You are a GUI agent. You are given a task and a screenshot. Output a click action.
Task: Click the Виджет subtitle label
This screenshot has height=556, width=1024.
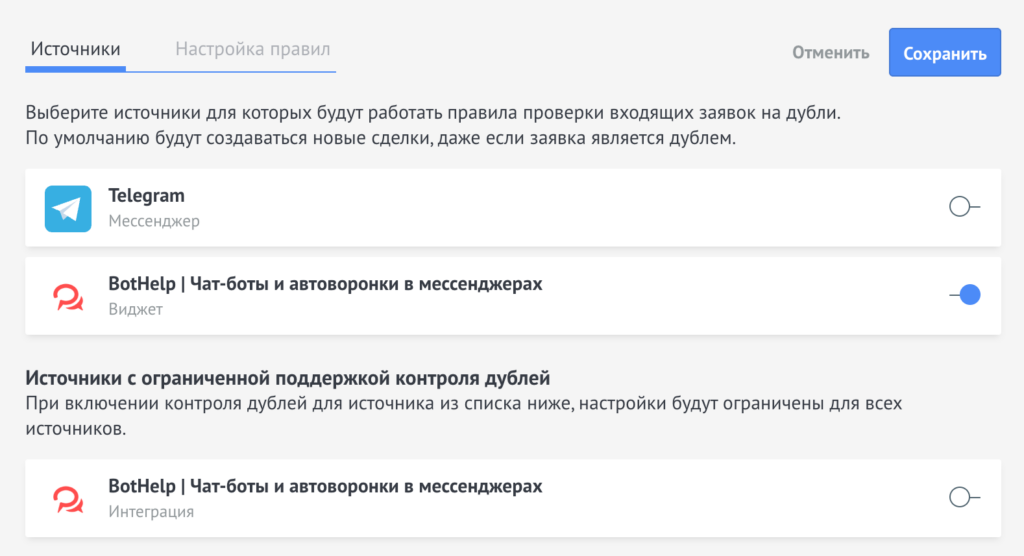pyautogui.click(x=135, y=309)
